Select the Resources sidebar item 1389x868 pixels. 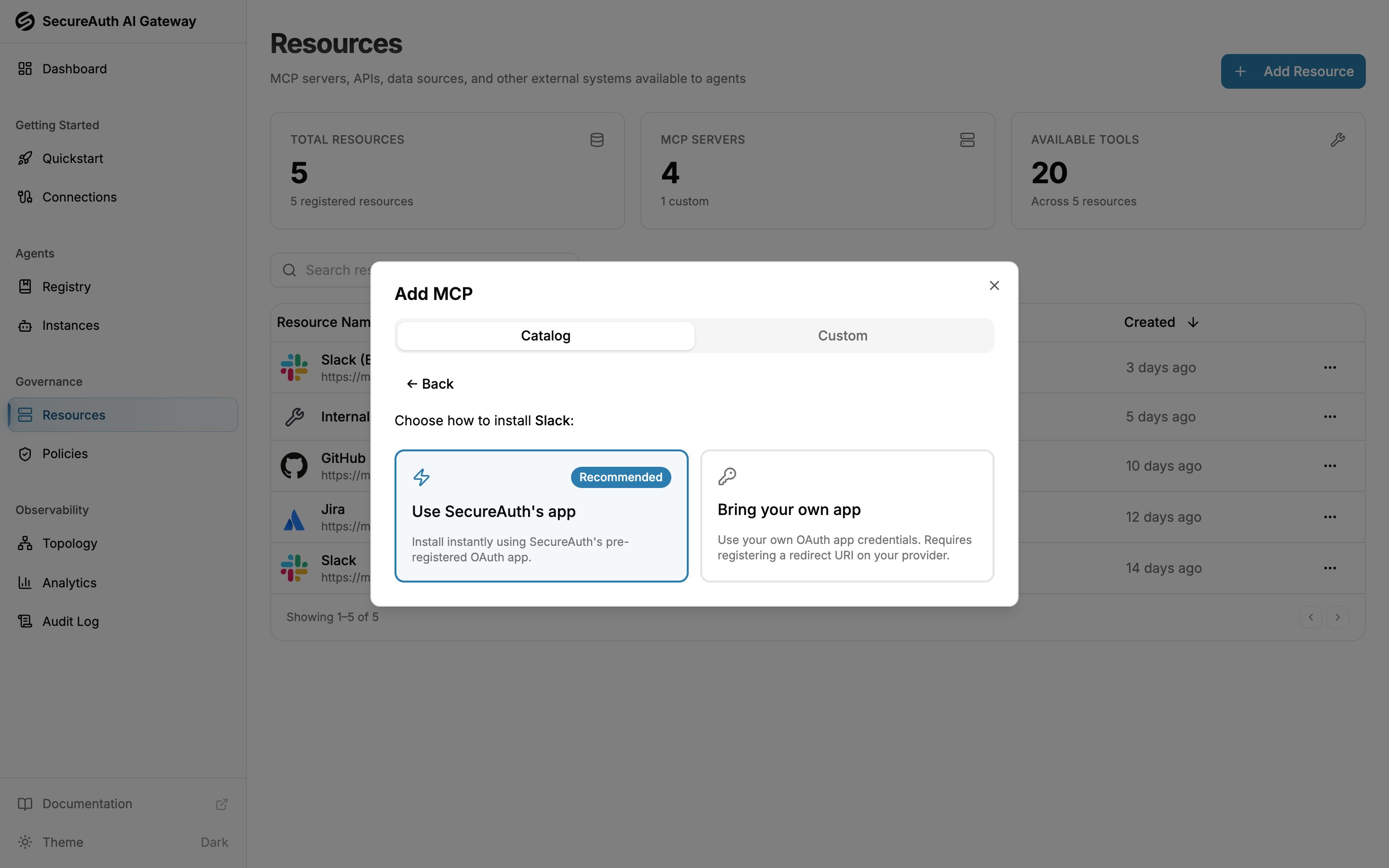point(123,415)
